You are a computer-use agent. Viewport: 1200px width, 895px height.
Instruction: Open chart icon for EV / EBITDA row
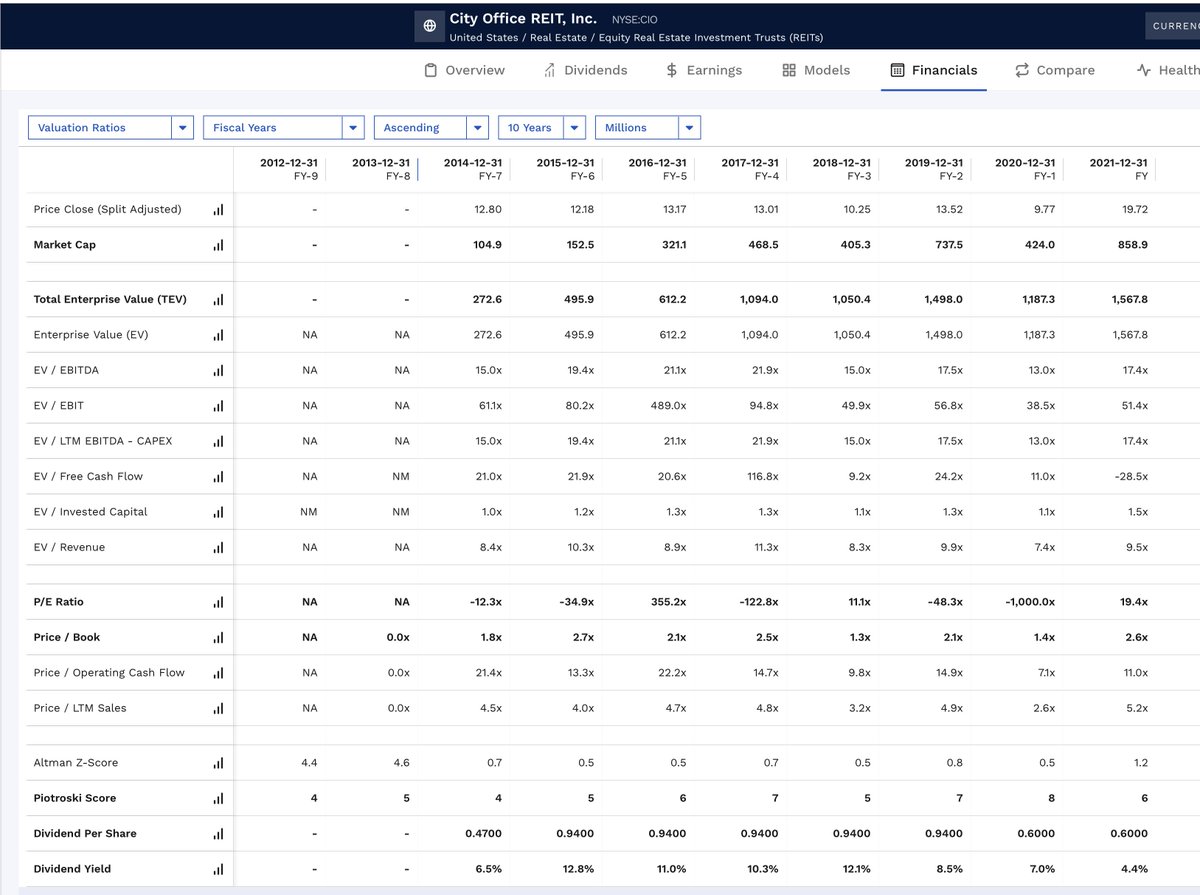[218, 371]
